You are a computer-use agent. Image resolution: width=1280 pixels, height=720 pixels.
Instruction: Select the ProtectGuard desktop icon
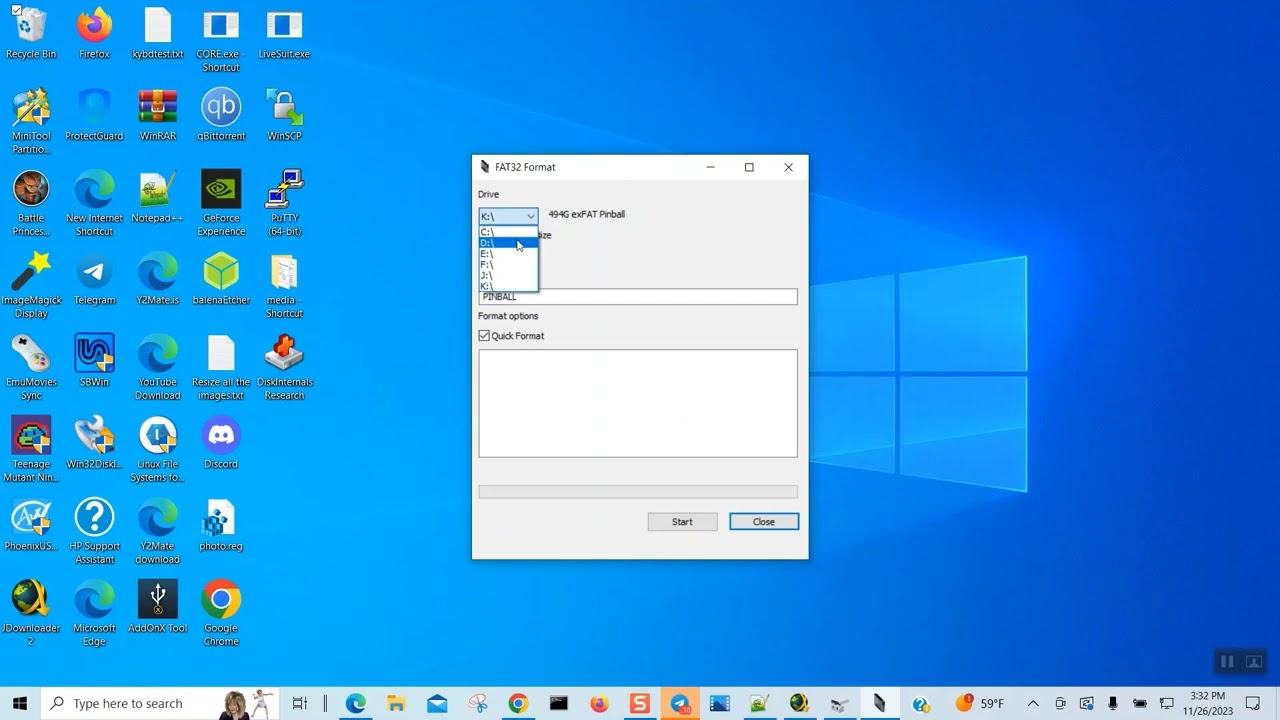pyautogui.click(x=94, y=115)
